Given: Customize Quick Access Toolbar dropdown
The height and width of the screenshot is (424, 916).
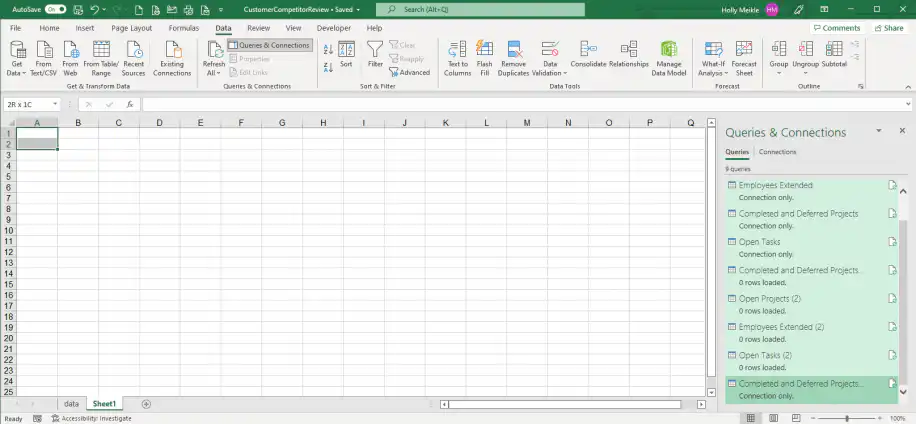Looking at the screenshot, I should (x=221, y=10).
